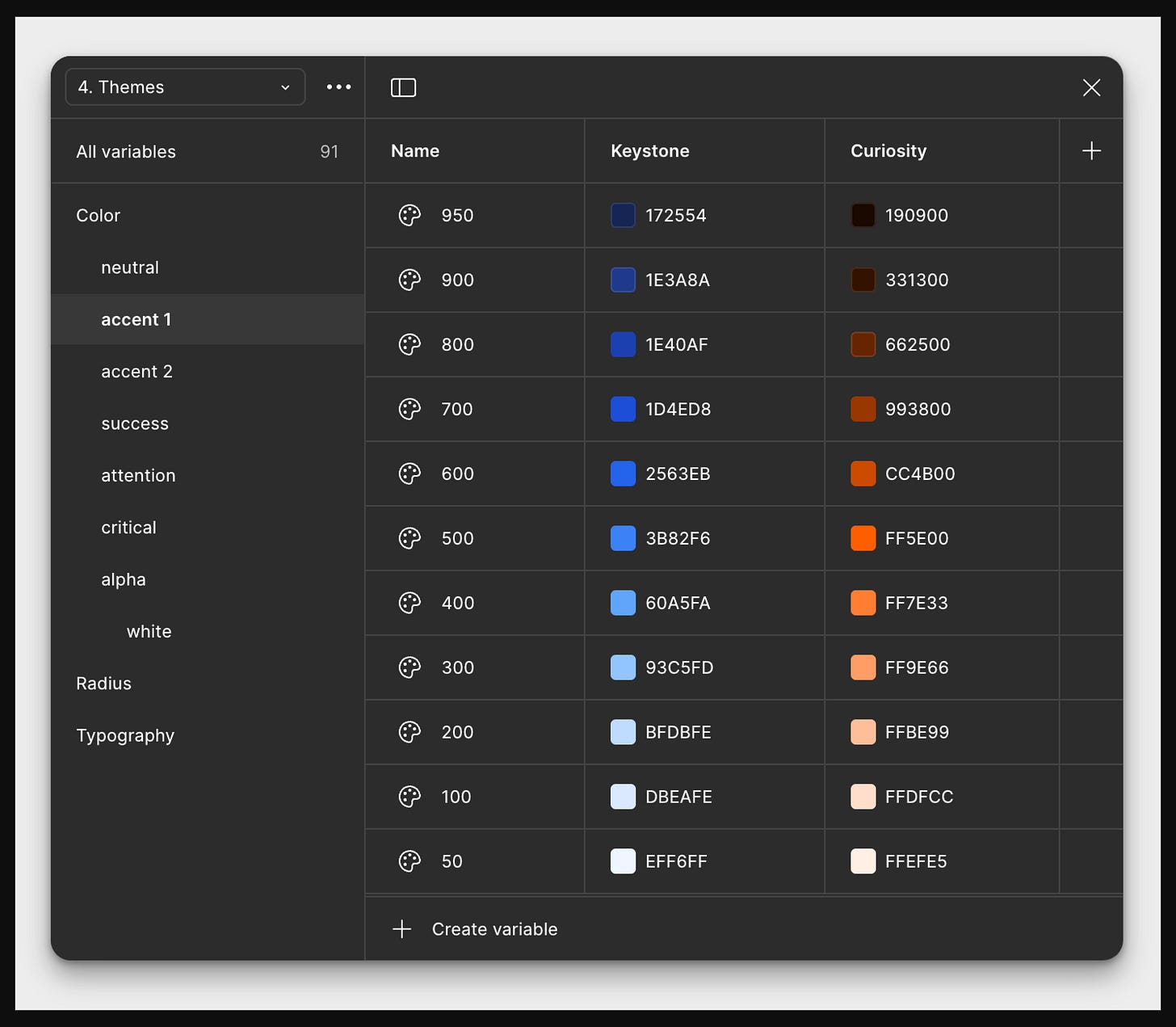Image resolution: width=1176 pixels, height=1027 pixels.
Task: Open the three-dots collection options menu
Action: tap(338, 86)
